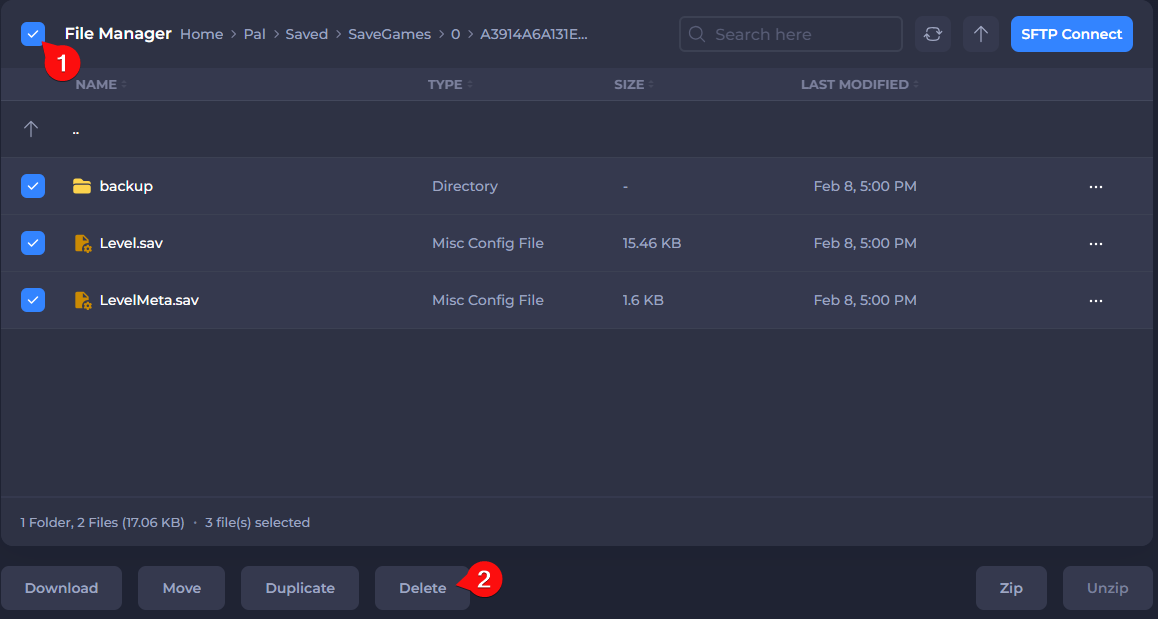
Task: Click the folder icon beside backup
Action: [x=83, y=185]
